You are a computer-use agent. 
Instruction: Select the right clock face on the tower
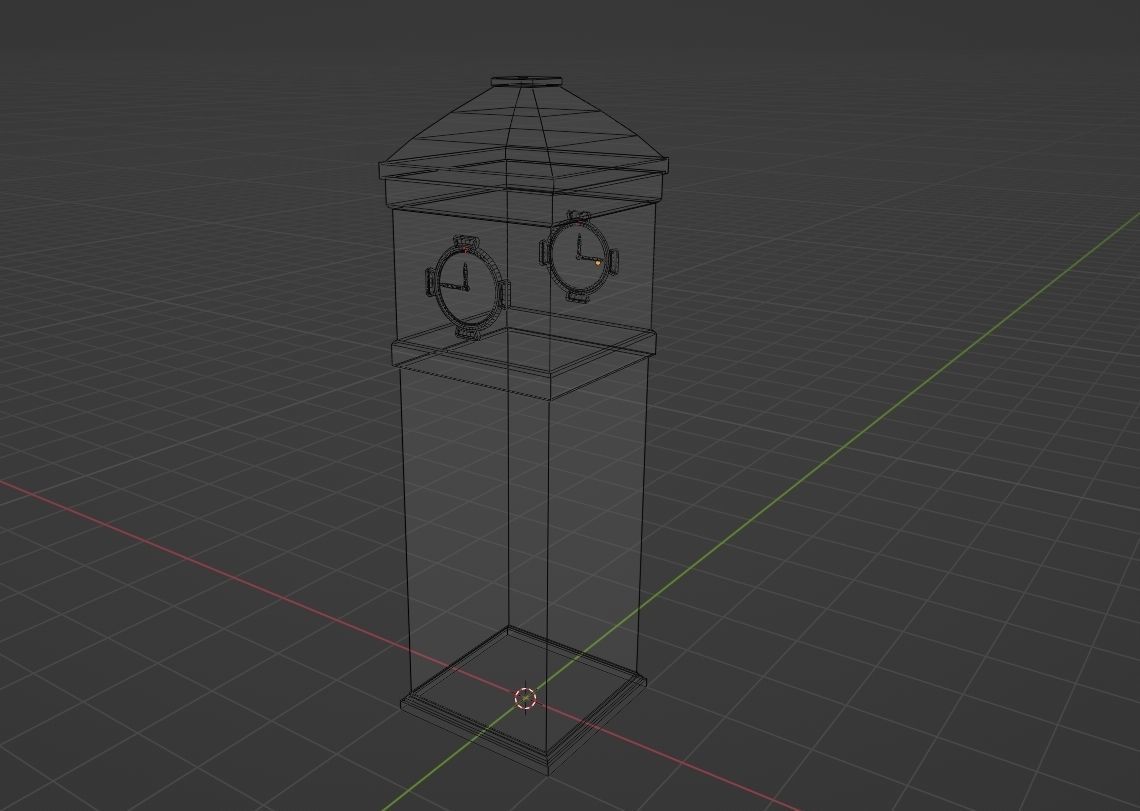point(579,255)
